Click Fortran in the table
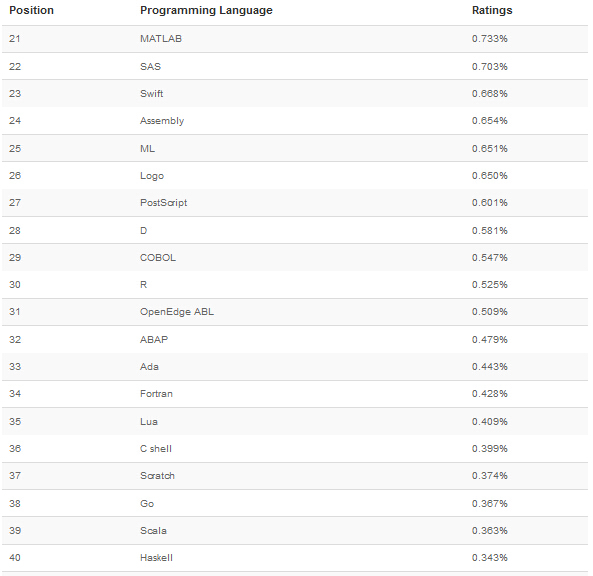The width and height of the screenshot is (593, 576). tap(156, 394)
